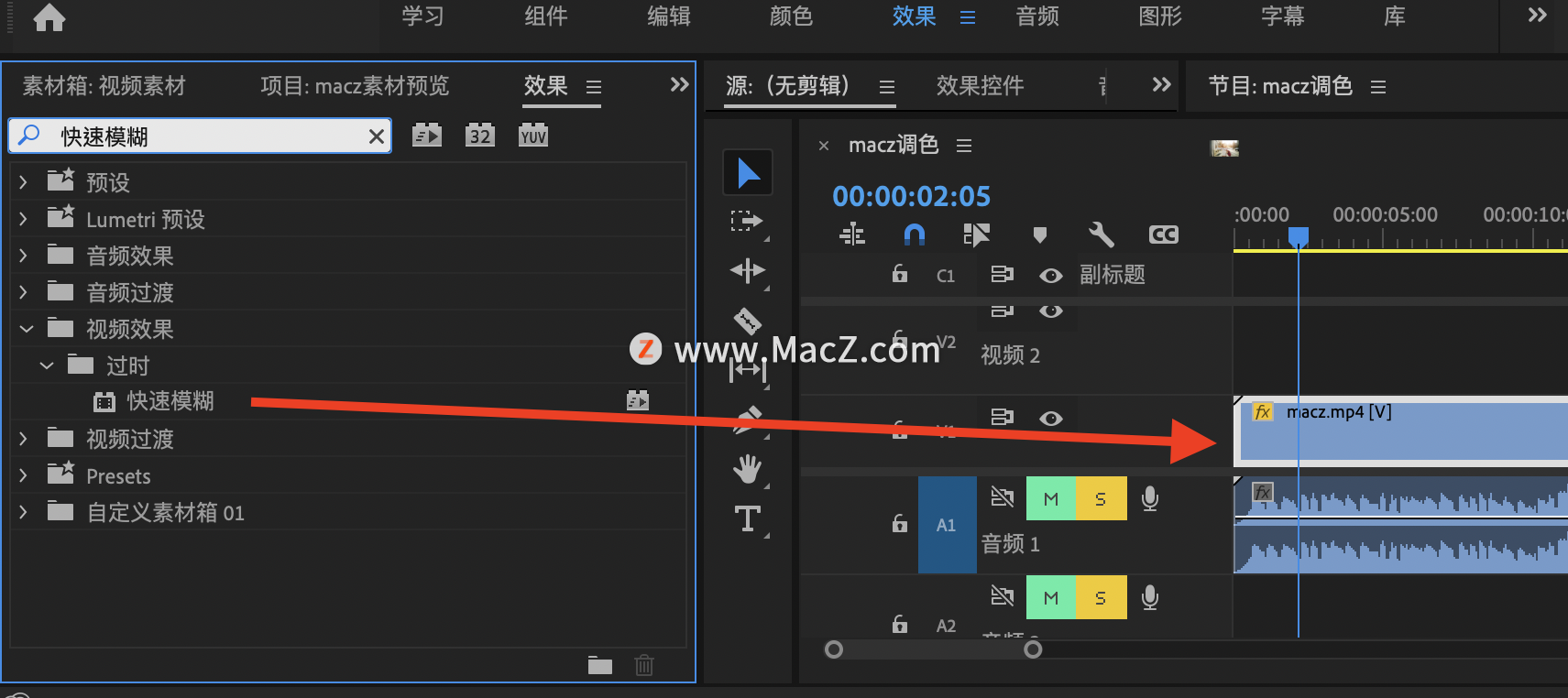
Task: Toggle subtitle track visibility eye
Action: [1051, 275]
